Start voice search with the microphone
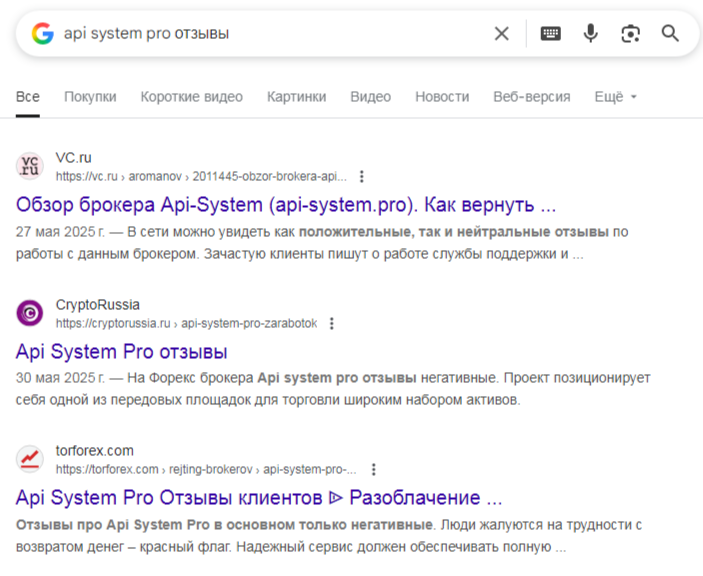 click(x=590, y=34)
